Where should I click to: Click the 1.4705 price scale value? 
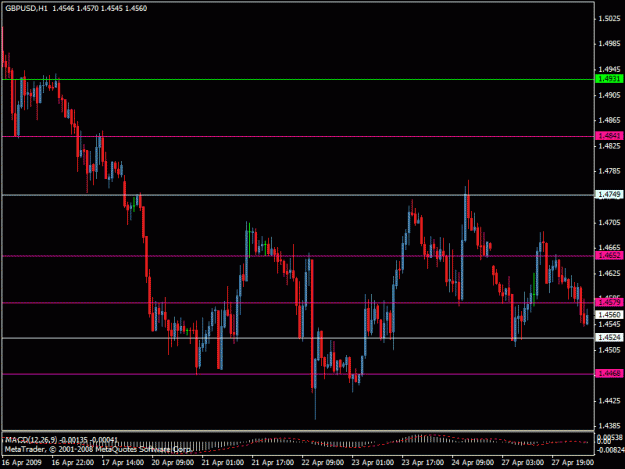click(609, 222)
